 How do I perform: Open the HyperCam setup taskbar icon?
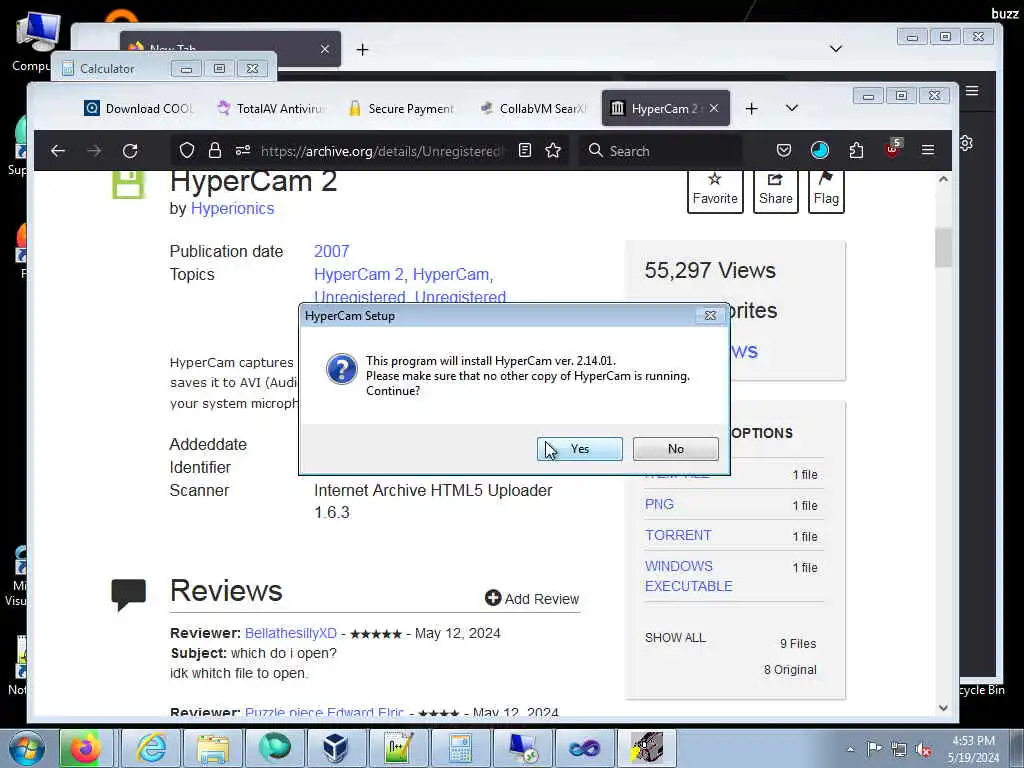(647, 748)
